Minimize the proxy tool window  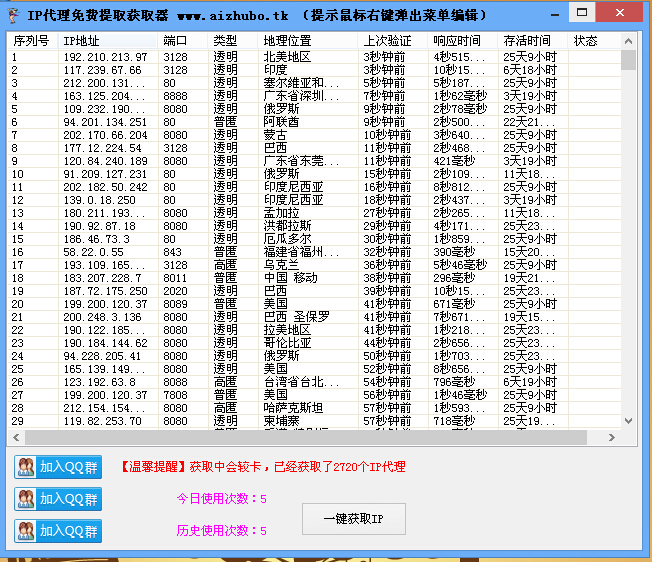(x=555, y=15)
